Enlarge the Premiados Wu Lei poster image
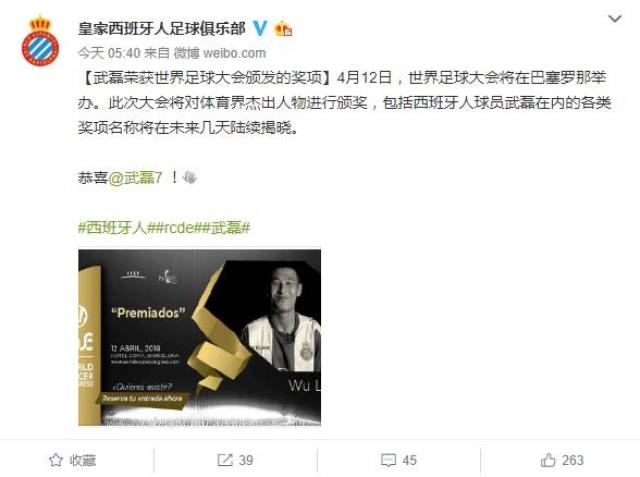 [200, 337]
